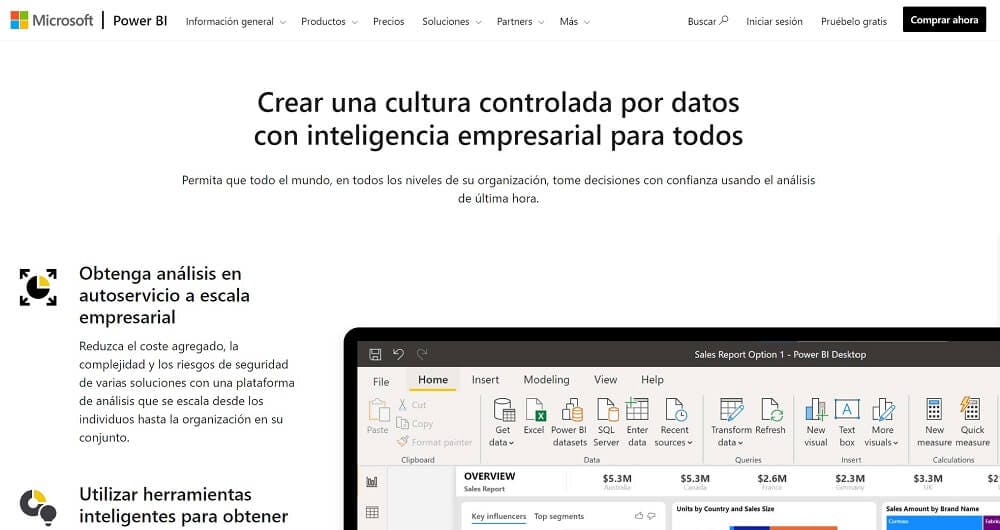
Task: Open the View ribbon tab
Action: click(605, 379)
